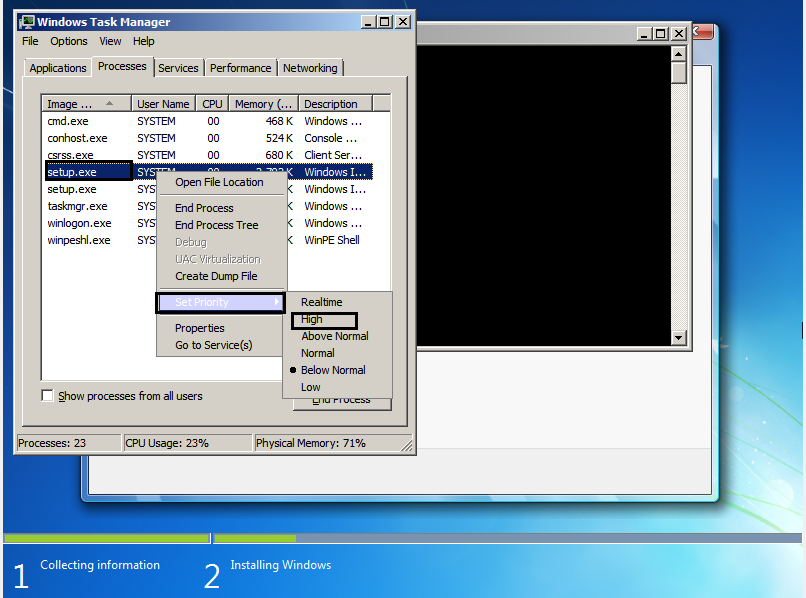This screenshot has width=806, height=598.
Task: Open the Help menu
Action: tap(143, 41)
